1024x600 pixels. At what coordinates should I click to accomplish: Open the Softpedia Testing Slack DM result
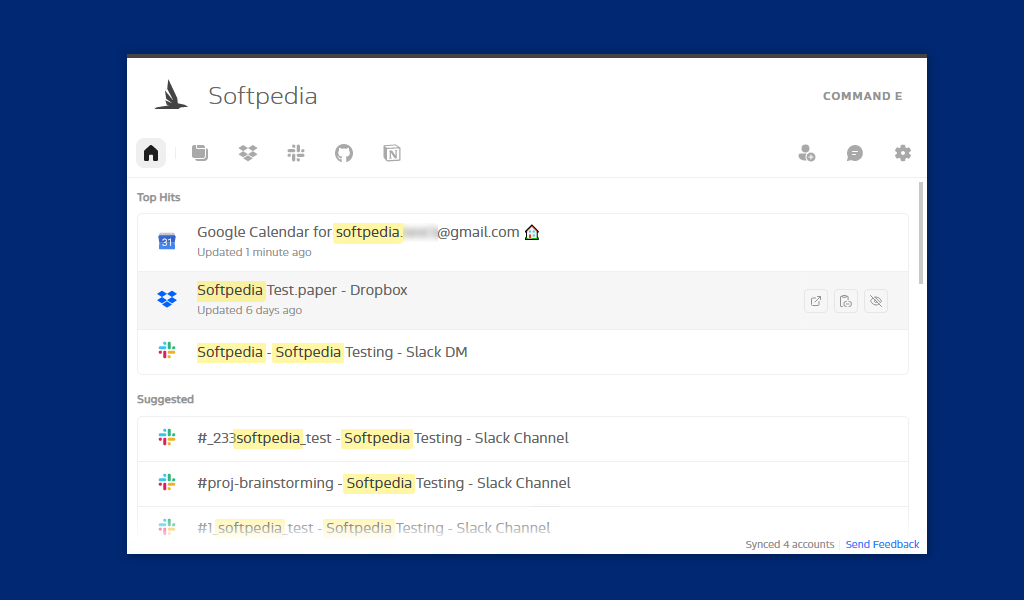point(522,352)
